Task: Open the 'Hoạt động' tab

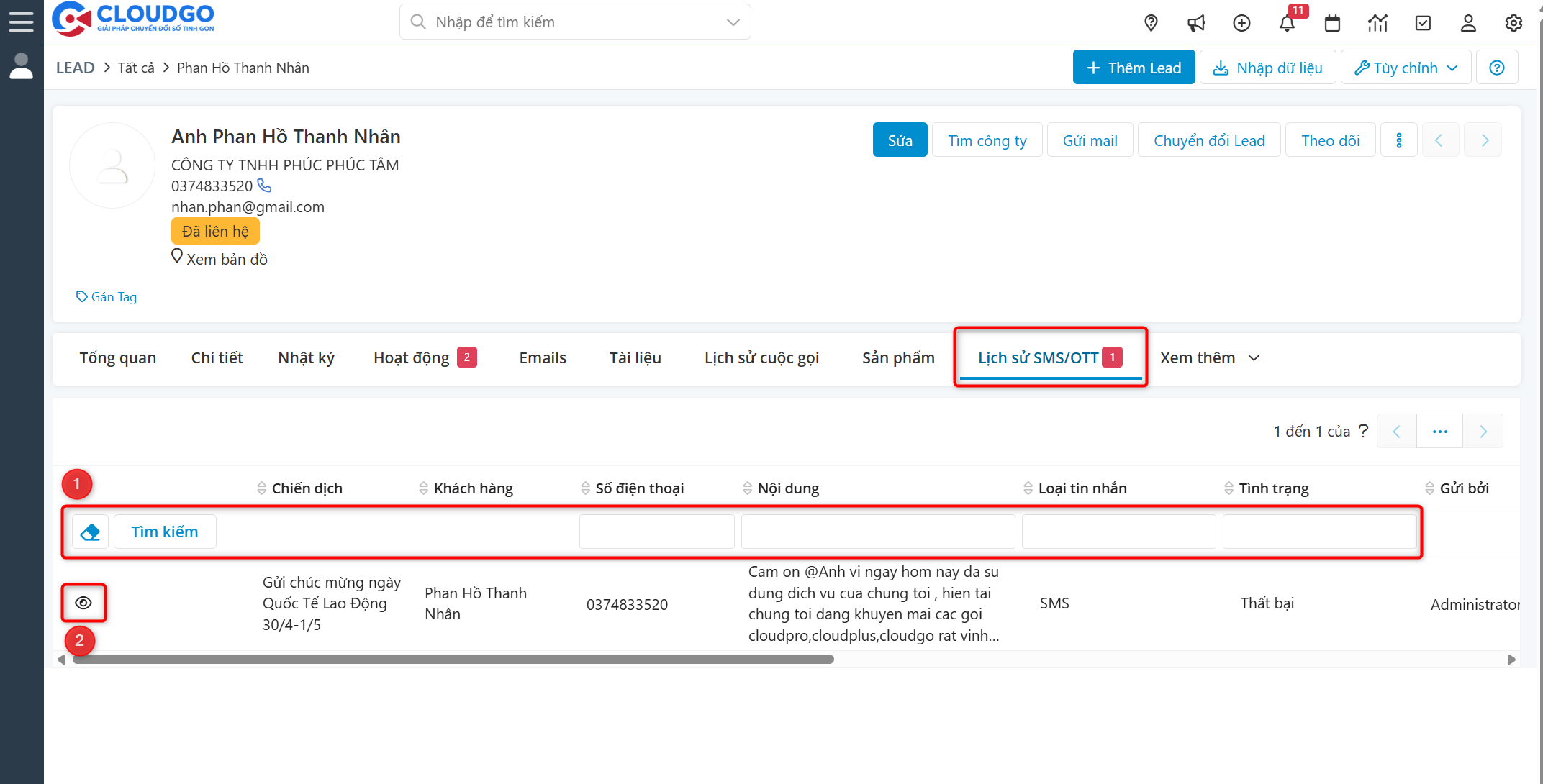Action: (x=413, y=357)
